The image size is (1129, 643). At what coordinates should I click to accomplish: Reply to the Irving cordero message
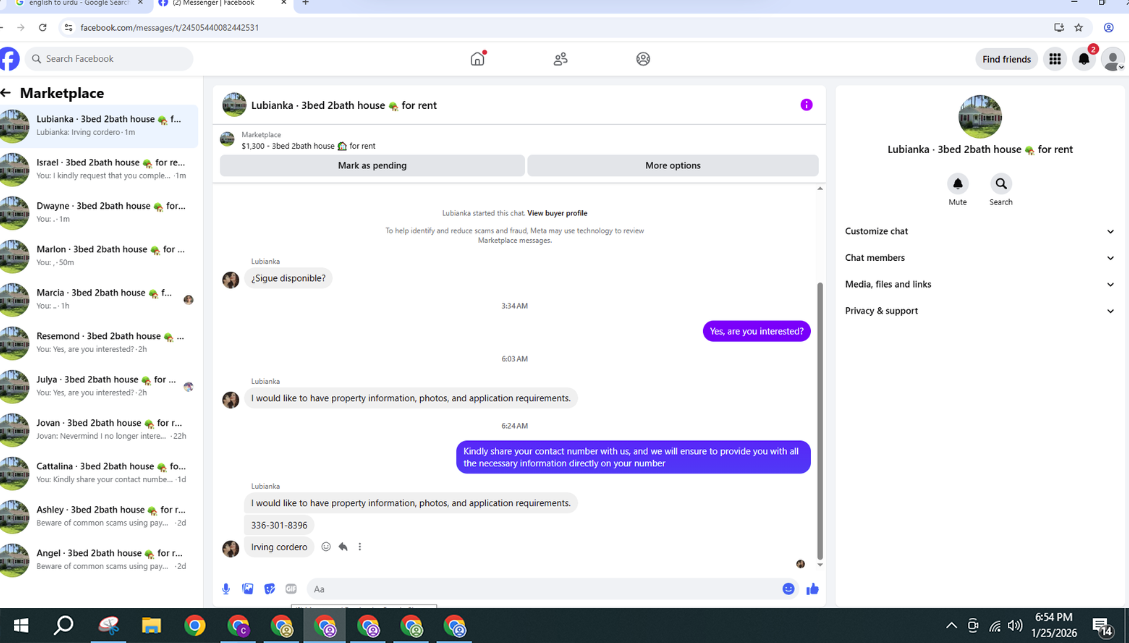coord(343,547)
